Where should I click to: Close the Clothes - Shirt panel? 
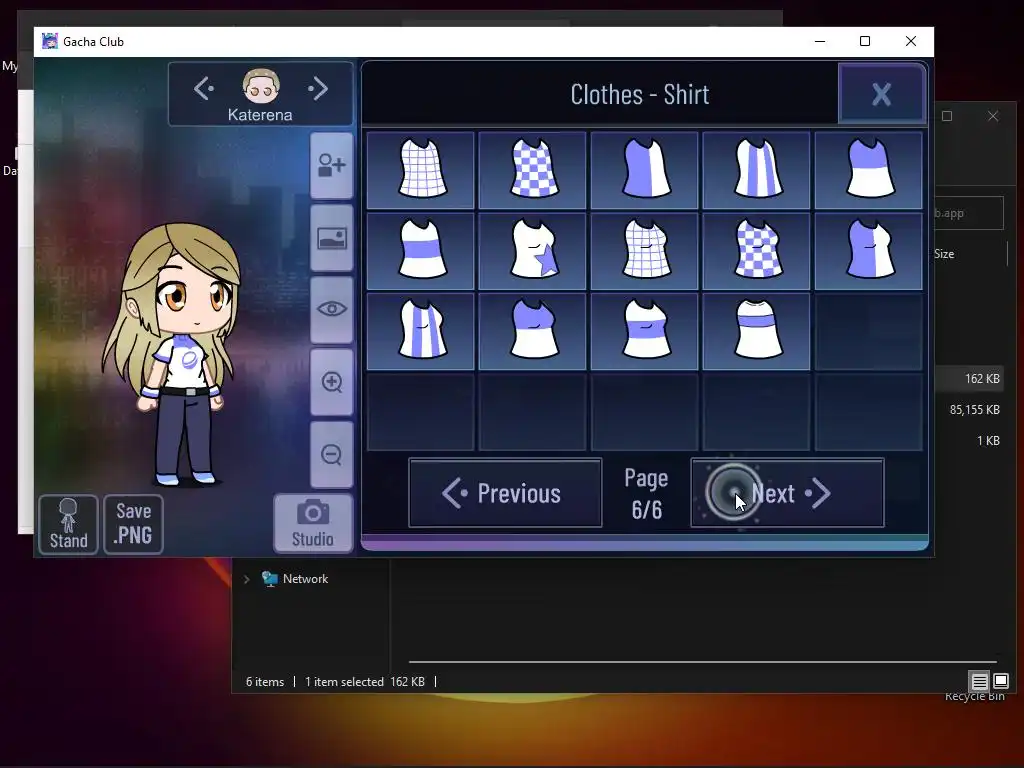[882, 94]
